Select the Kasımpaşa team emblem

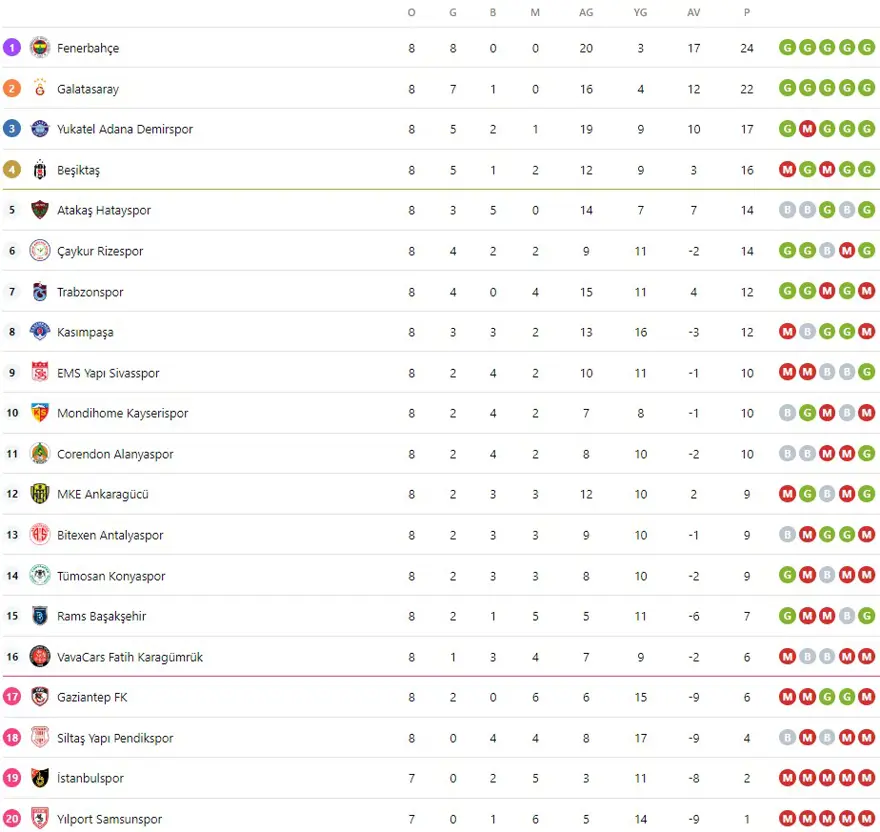(x=40, y=332)
